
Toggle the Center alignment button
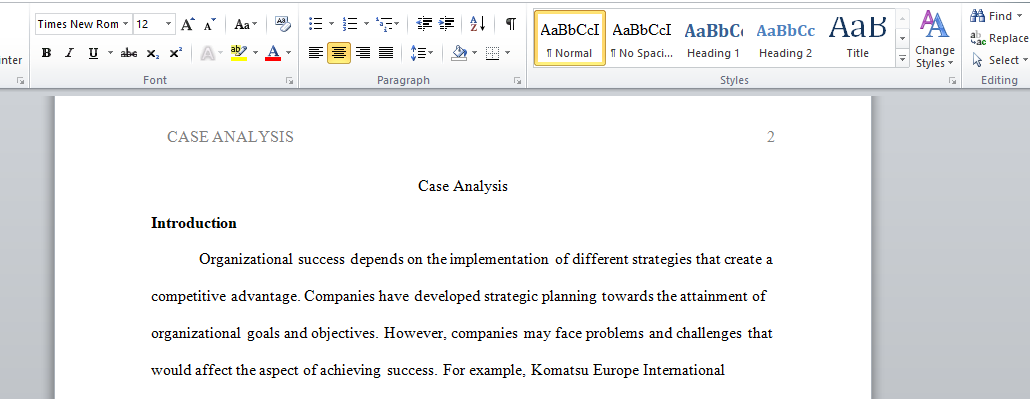click(x=339, y=53)
